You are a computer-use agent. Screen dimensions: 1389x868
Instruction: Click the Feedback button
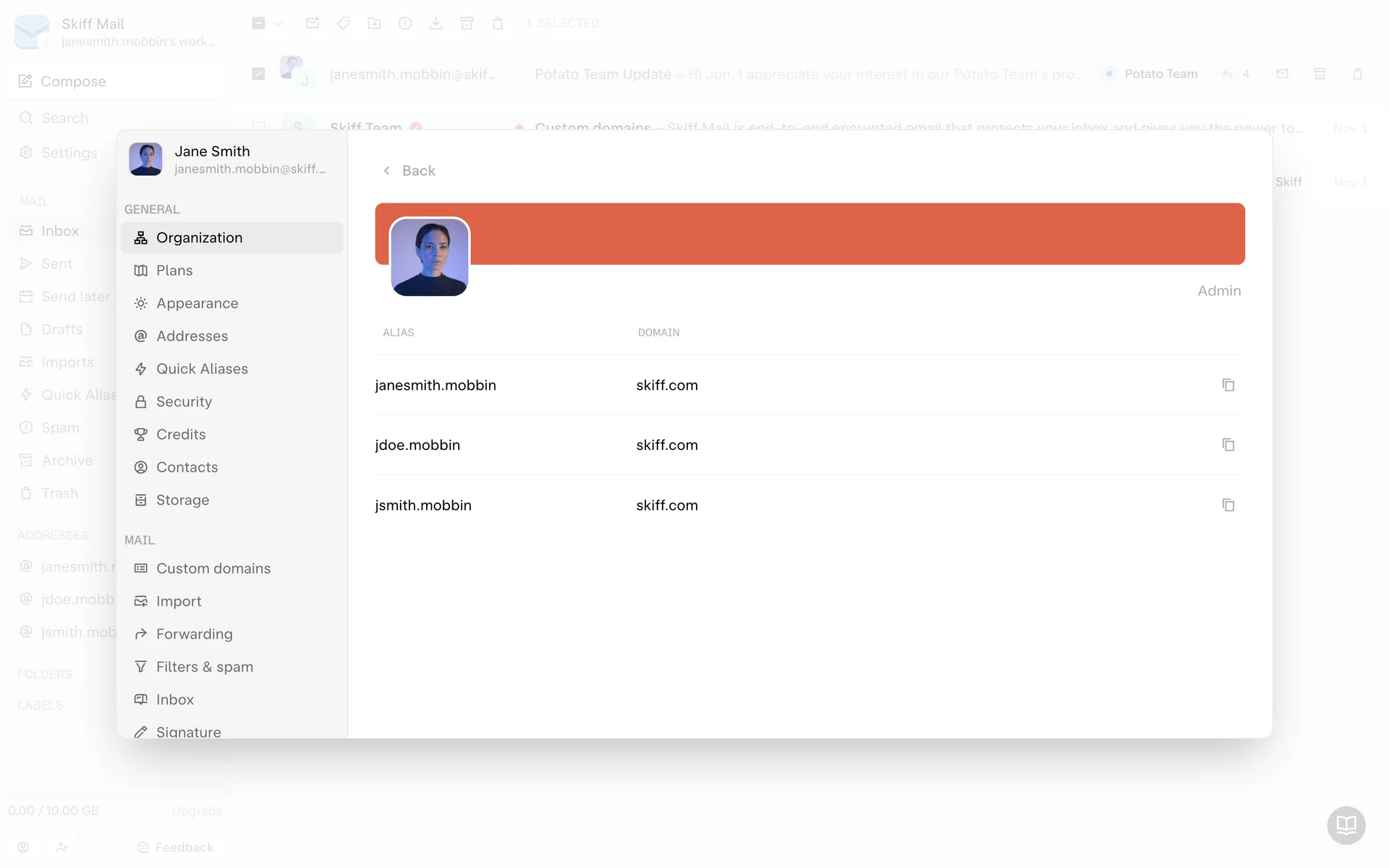pyautogui.click(x=175, y=847)
